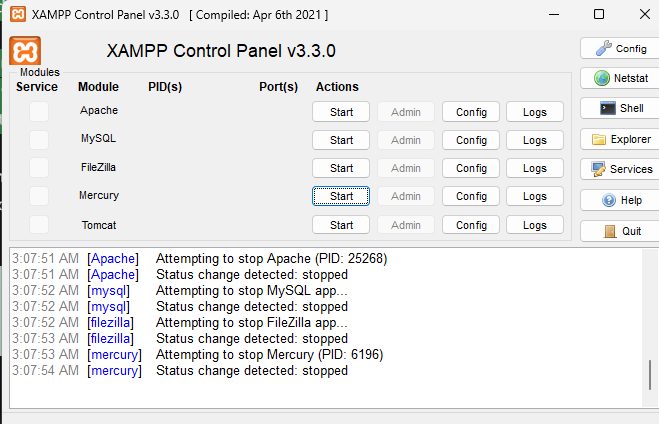Click log line 'Attempting to stop MySQL app...'
Viewport: 659px width, 424px height.
(x=252, y=290)
